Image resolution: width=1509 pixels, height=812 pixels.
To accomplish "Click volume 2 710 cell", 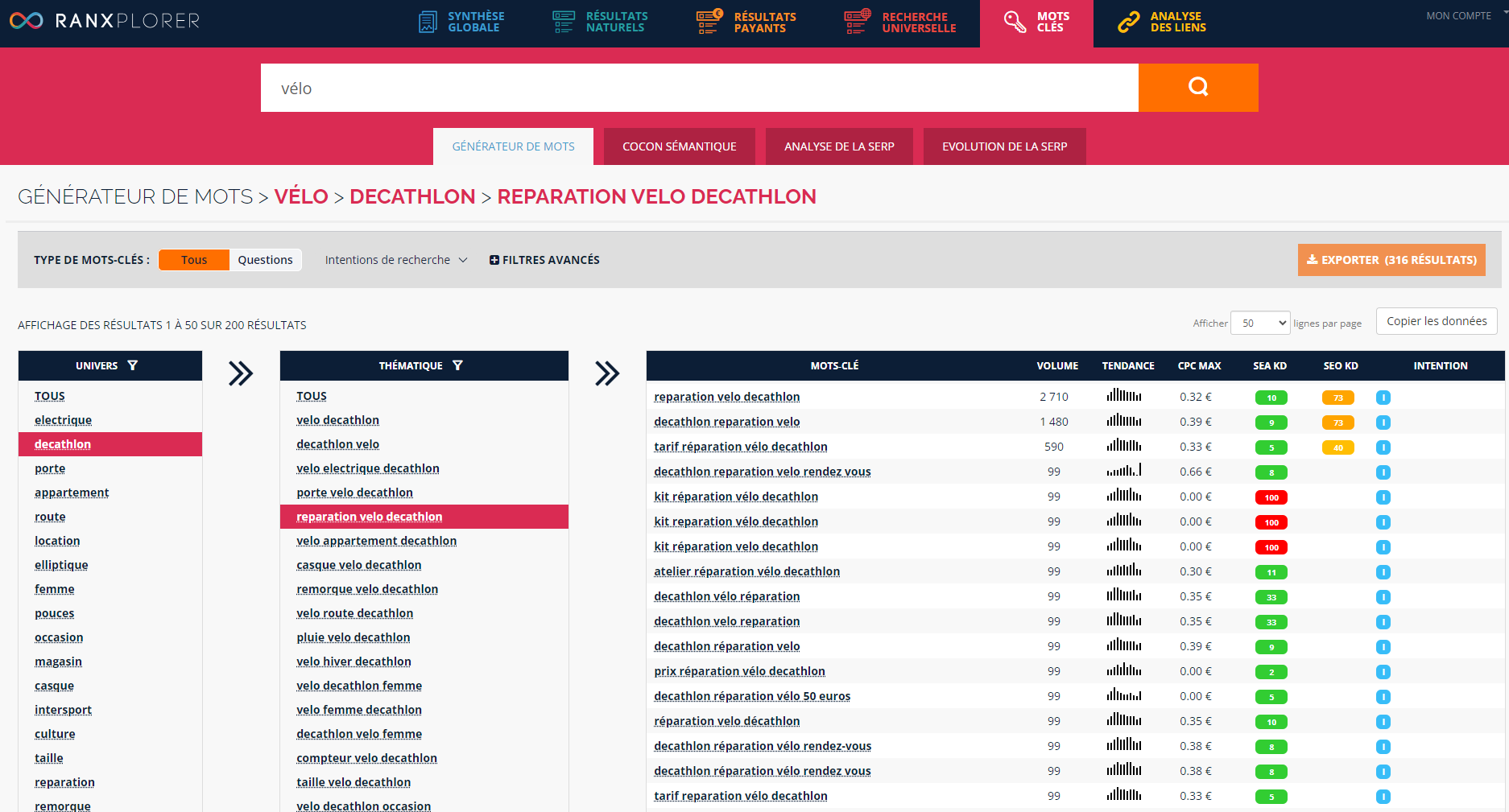I will 1053,397.
